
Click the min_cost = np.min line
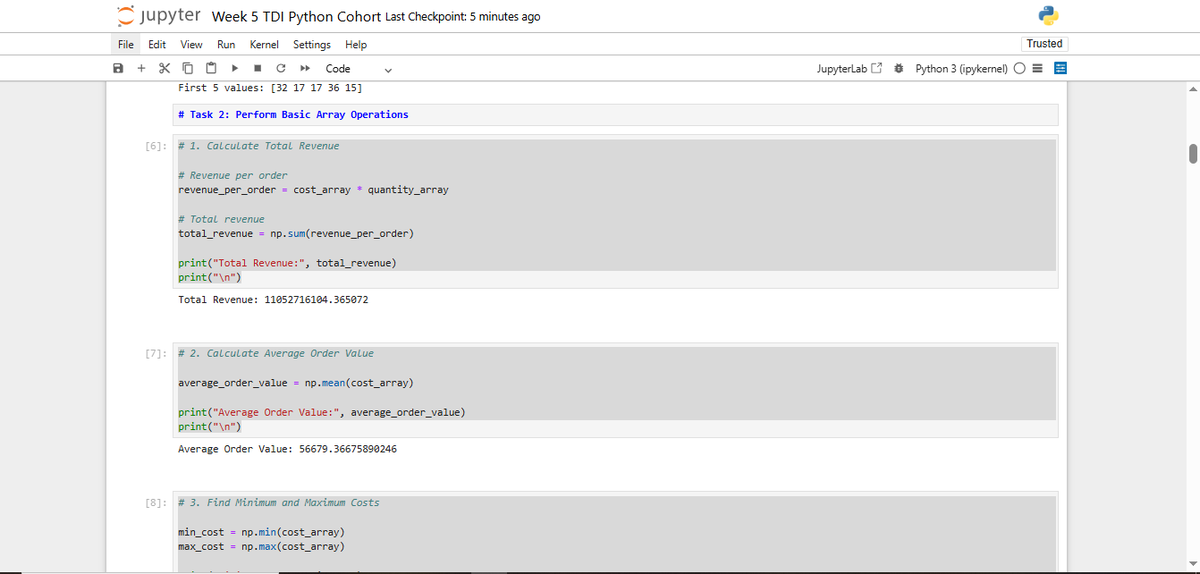click(x=261, y=532)
